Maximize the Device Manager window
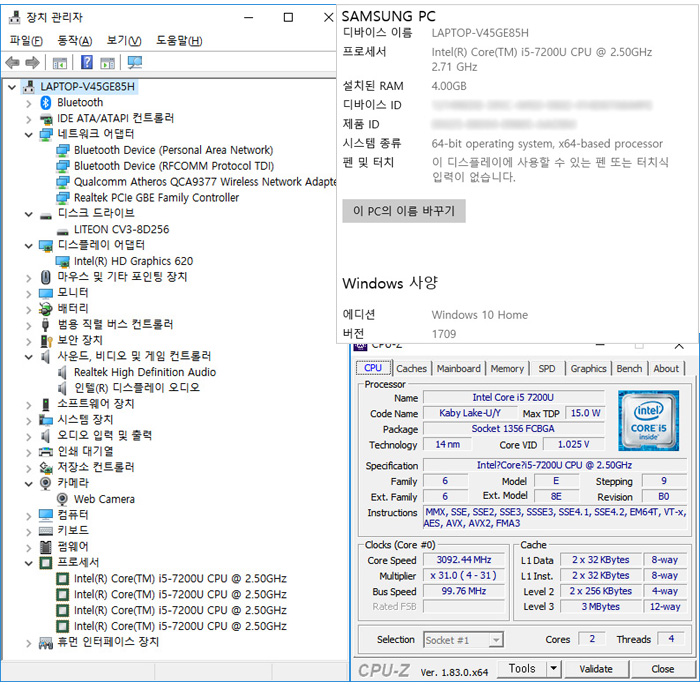The height and width of the screenshot is (685, 700). point(288,17)
